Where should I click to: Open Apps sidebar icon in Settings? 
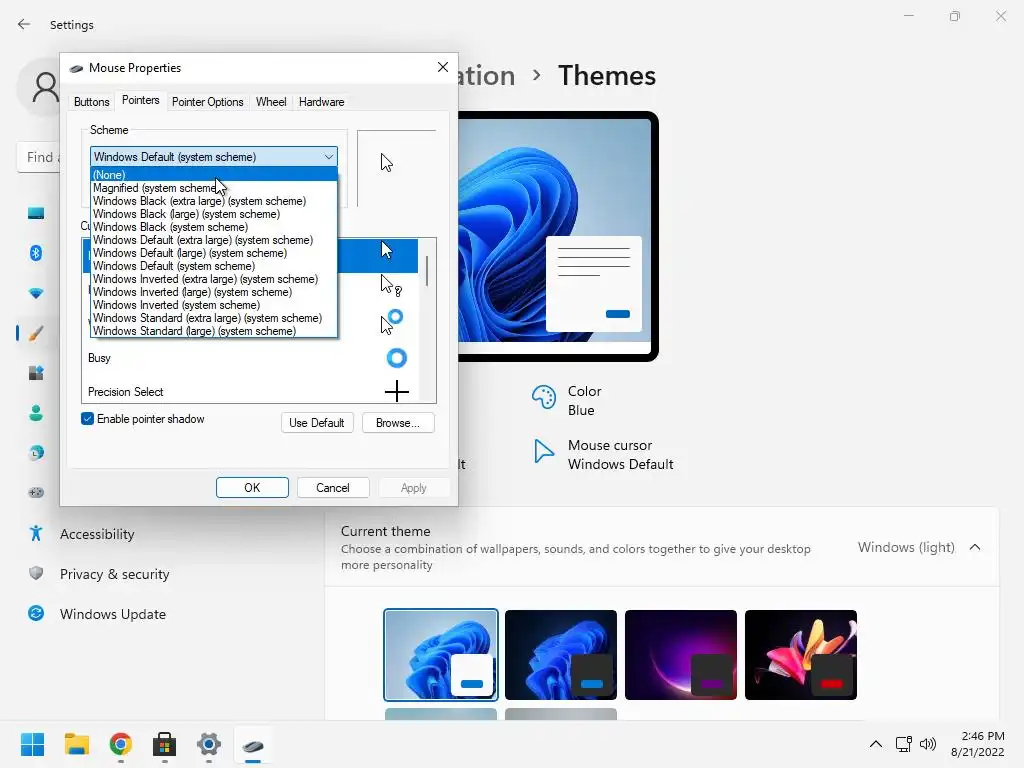click(36, 373)
